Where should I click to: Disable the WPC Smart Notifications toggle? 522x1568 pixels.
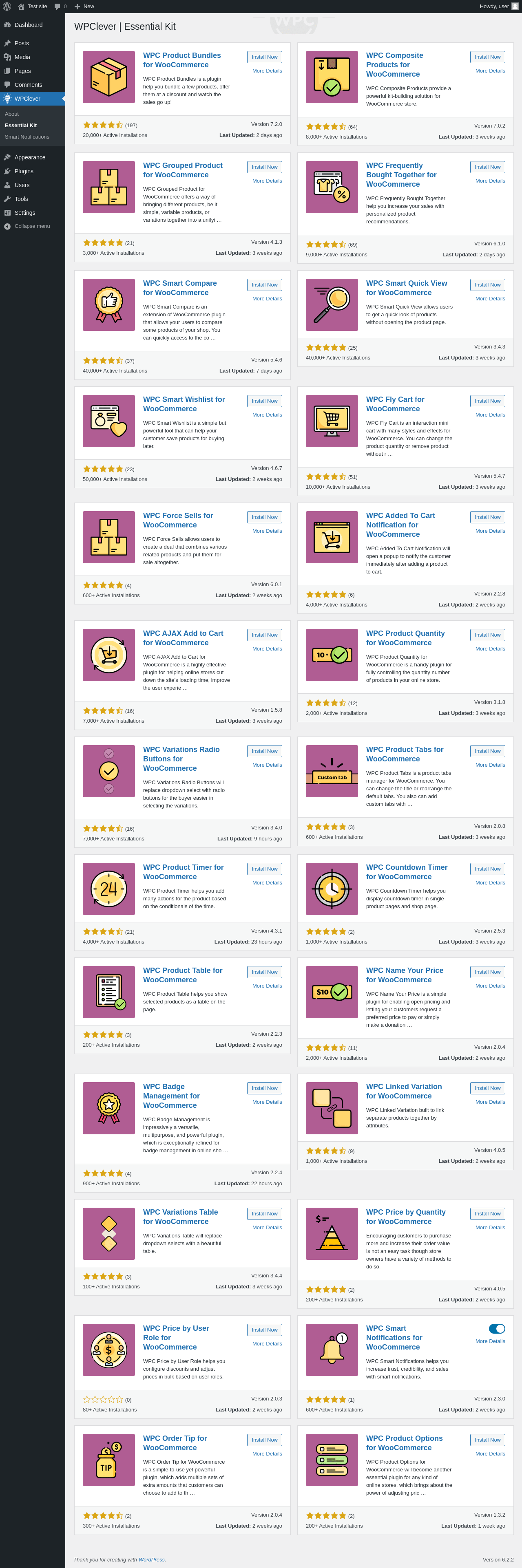tap(496, 1328)
